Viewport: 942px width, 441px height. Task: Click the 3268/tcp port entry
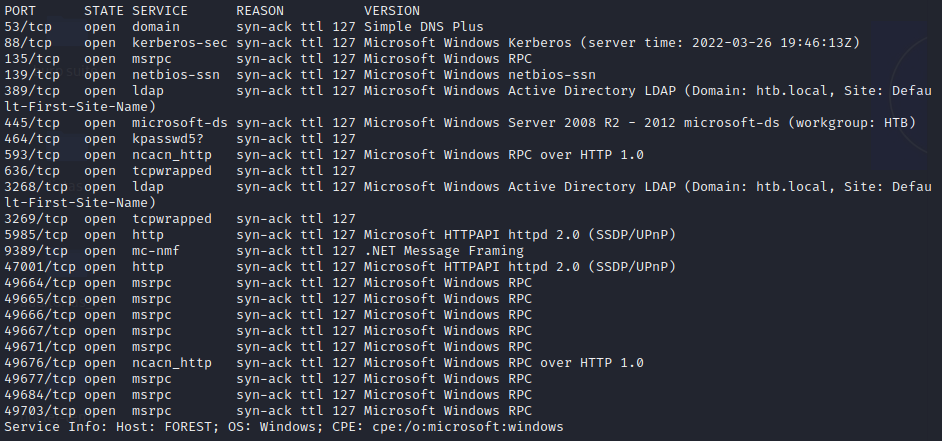[x=37, y=186]
